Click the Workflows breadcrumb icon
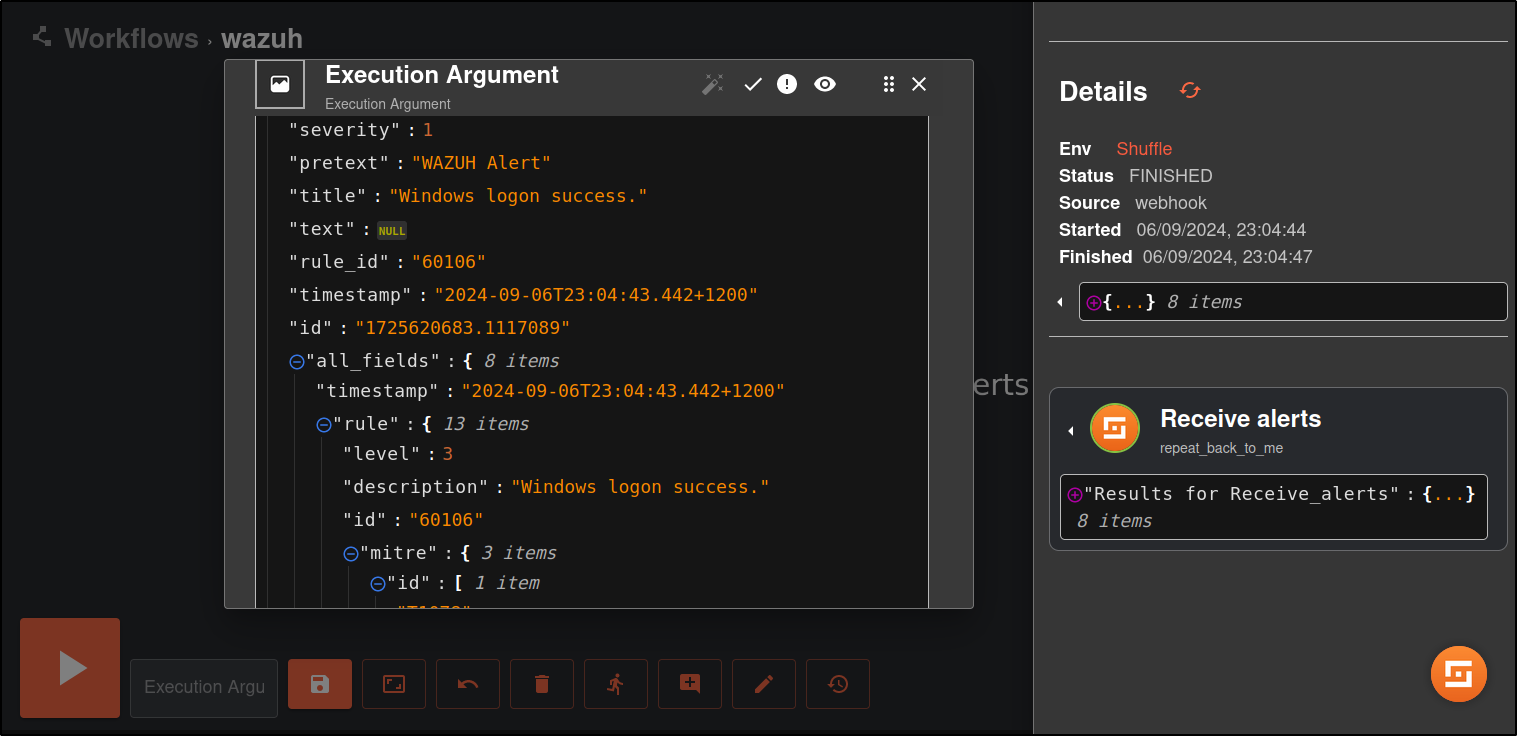This screenshot has width=1517, height=736. 41,37
